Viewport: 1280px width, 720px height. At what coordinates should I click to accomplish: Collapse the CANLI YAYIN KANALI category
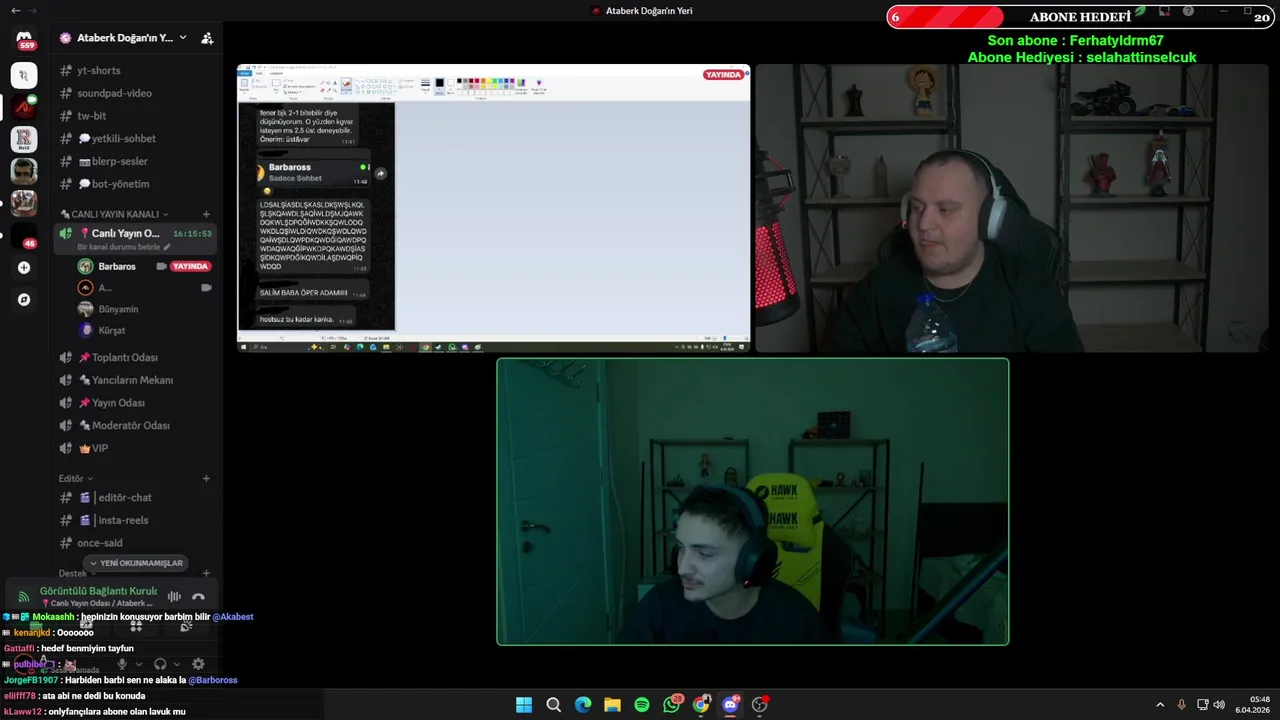[114, 214]
